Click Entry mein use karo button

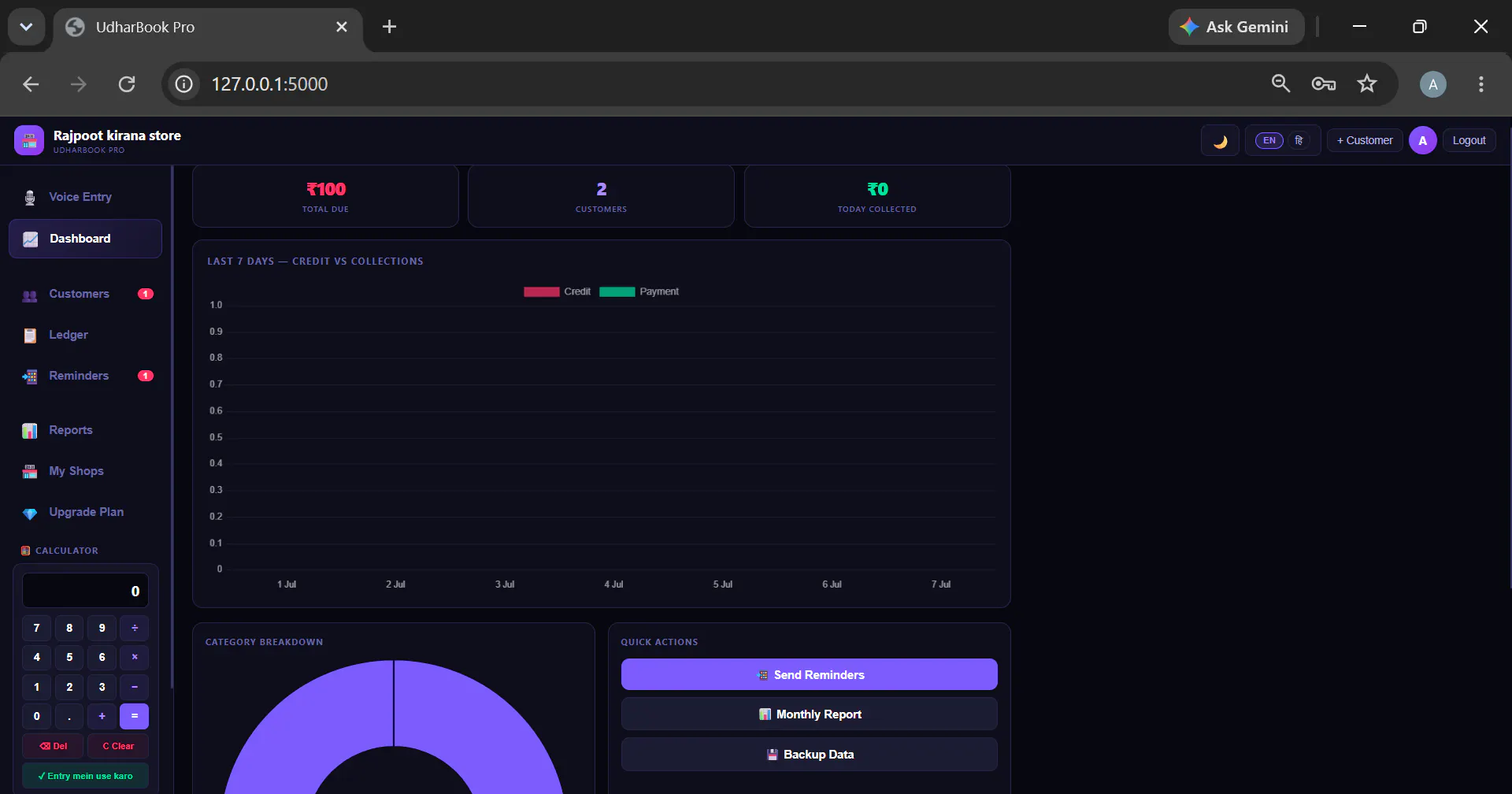(85, 776)
